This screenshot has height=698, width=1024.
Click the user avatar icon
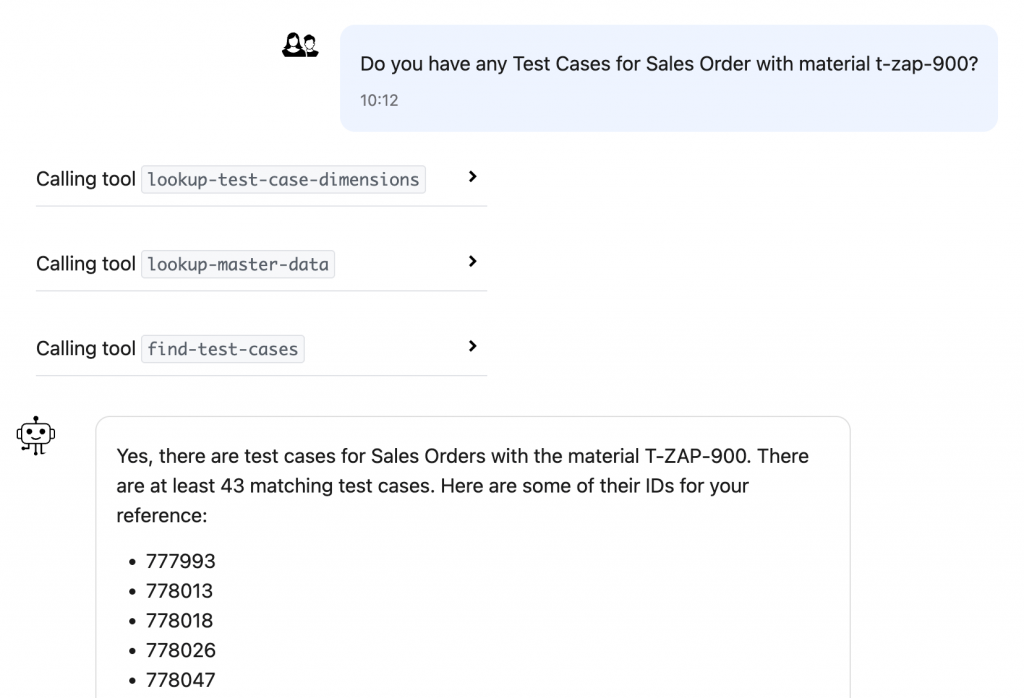(x=300, y=45)
